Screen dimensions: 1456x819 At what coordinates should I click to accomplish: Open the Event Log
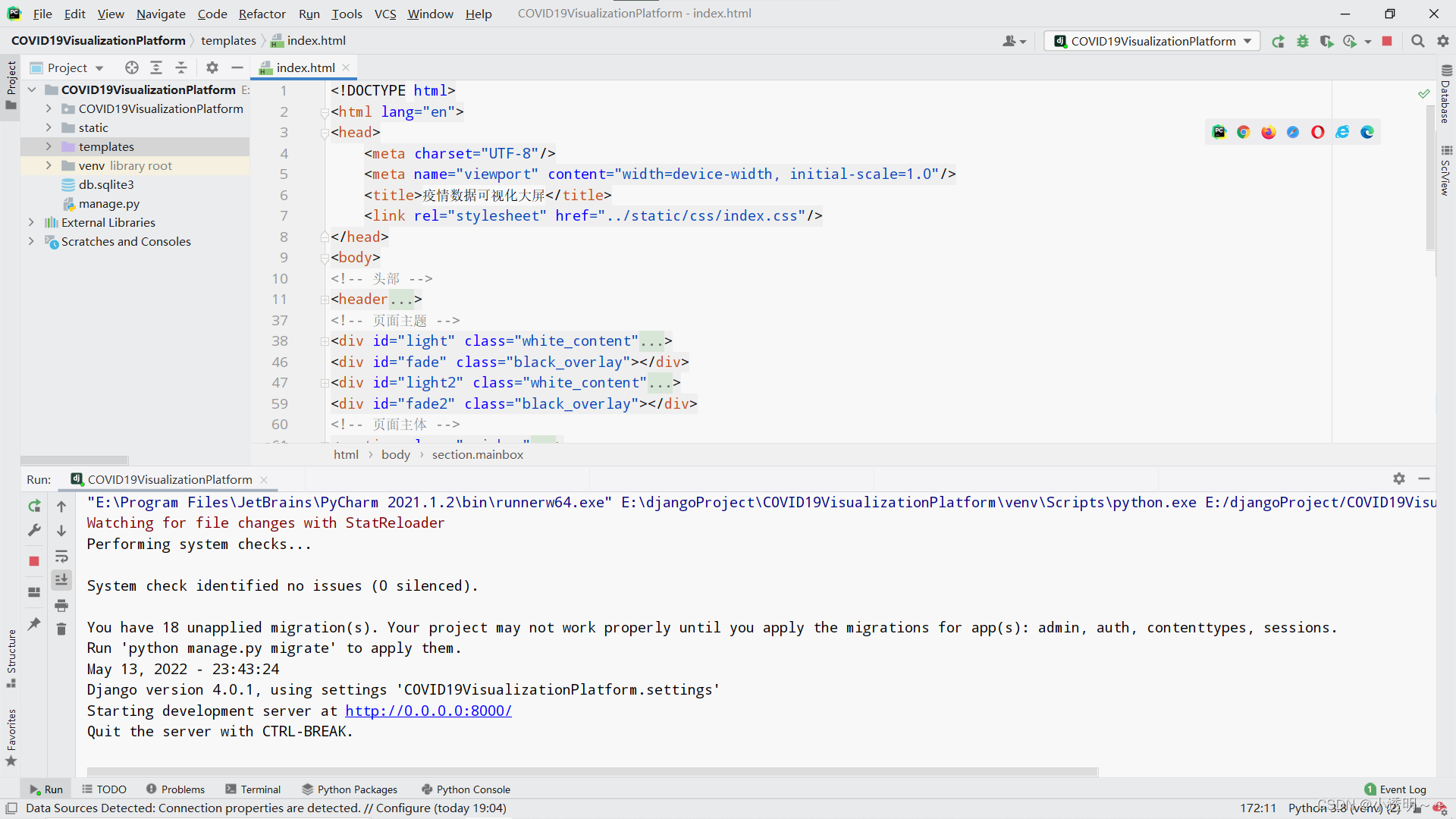[x=1395, y=789]
